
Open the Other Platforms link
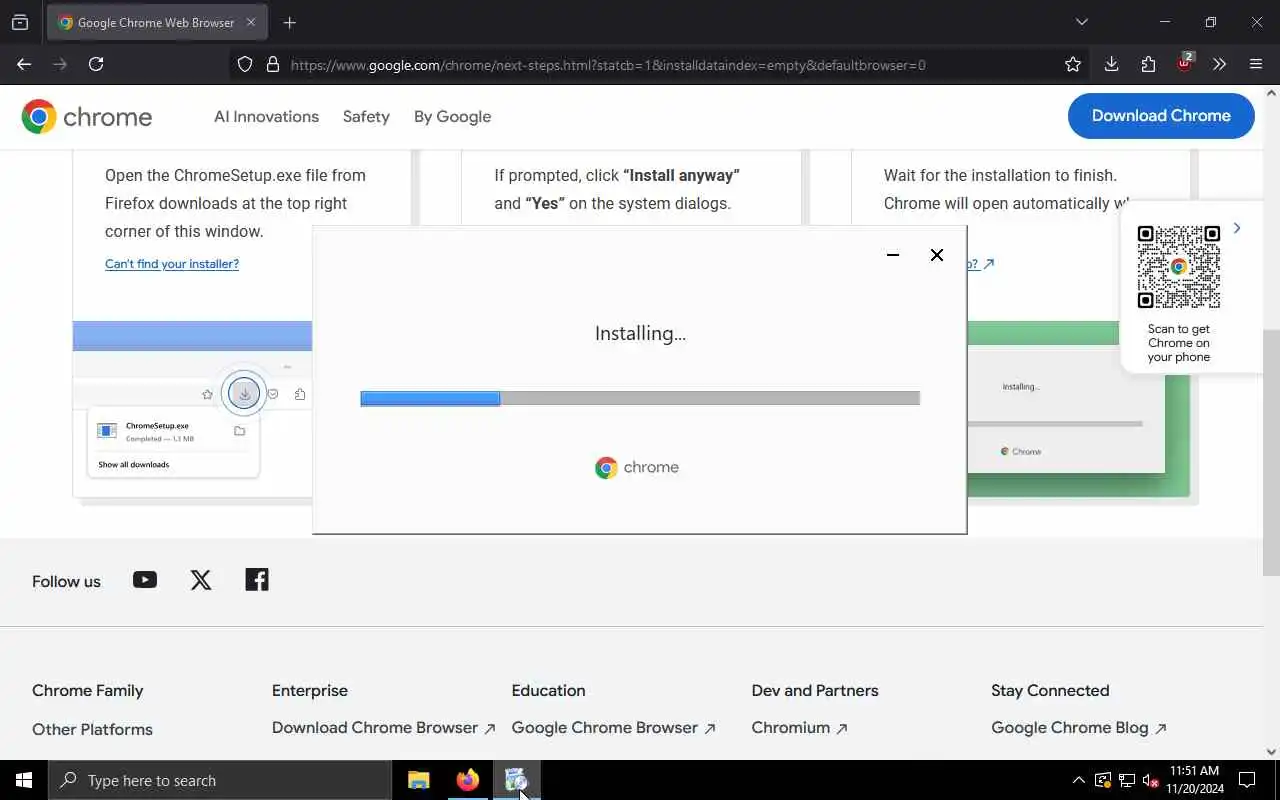tap(92, 729)
